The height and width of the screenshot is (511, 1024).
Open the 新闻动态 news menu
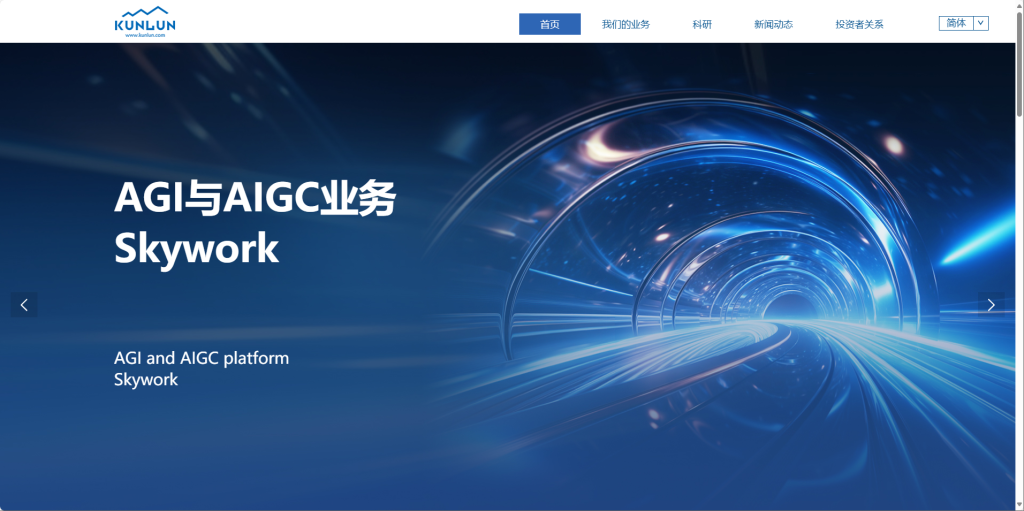tap(773, 24)
